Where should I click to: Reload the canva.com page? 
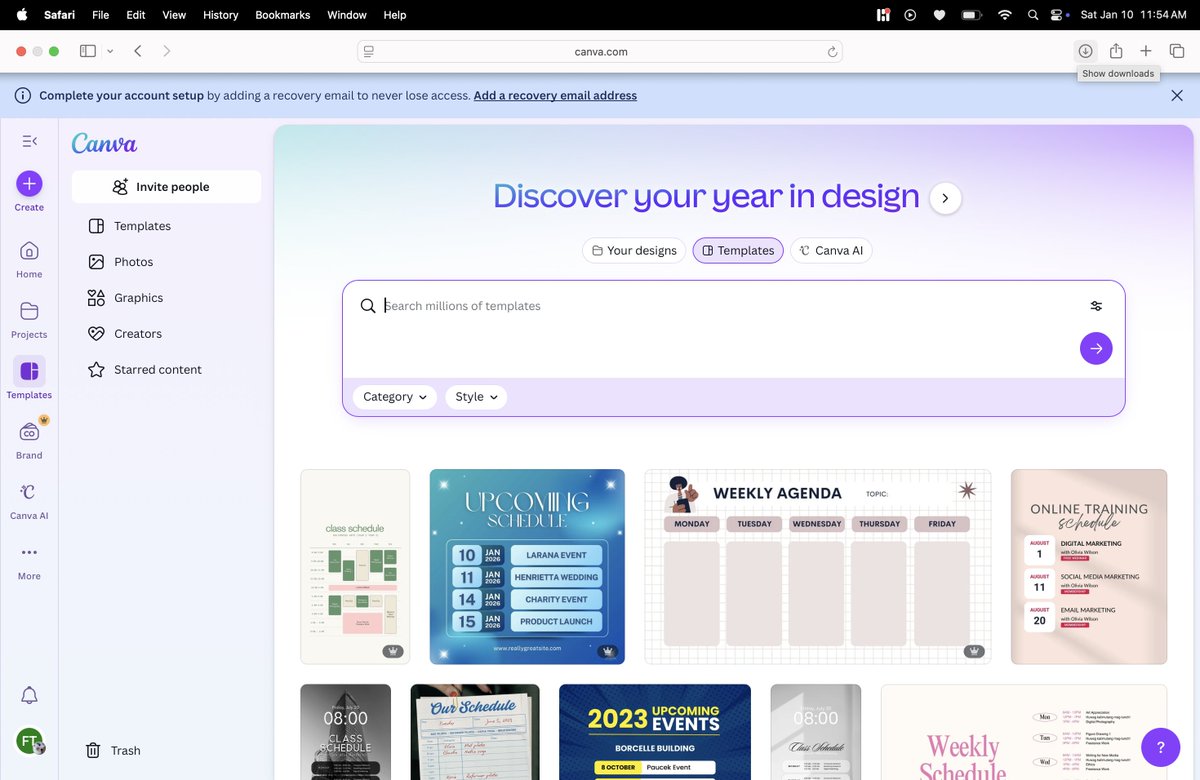[x=832, y=51]
